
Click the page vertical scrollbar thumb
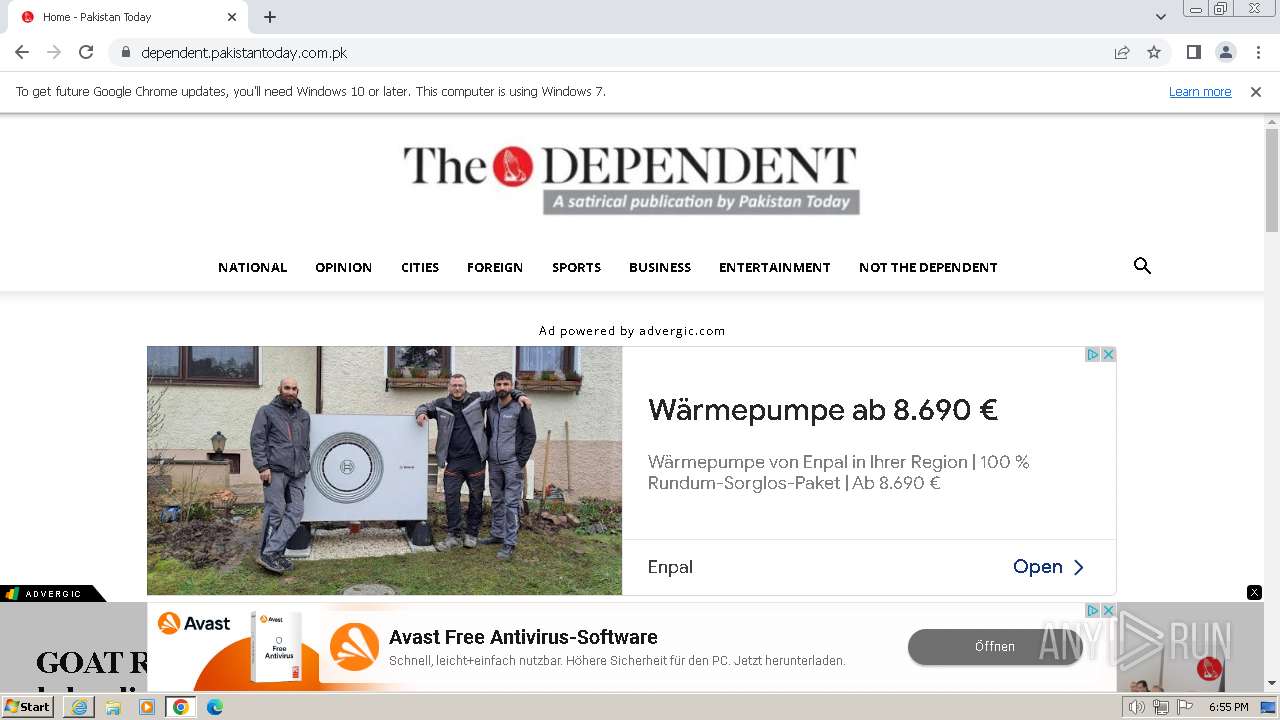click(x=1272, y=180)
